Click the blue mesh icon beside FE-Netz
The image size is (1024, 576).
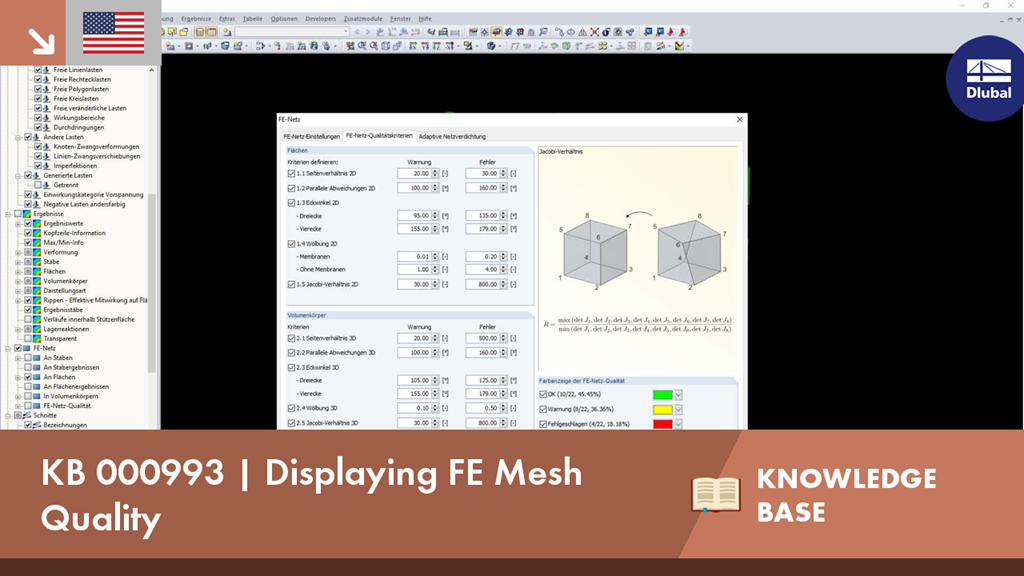point(27,348)
